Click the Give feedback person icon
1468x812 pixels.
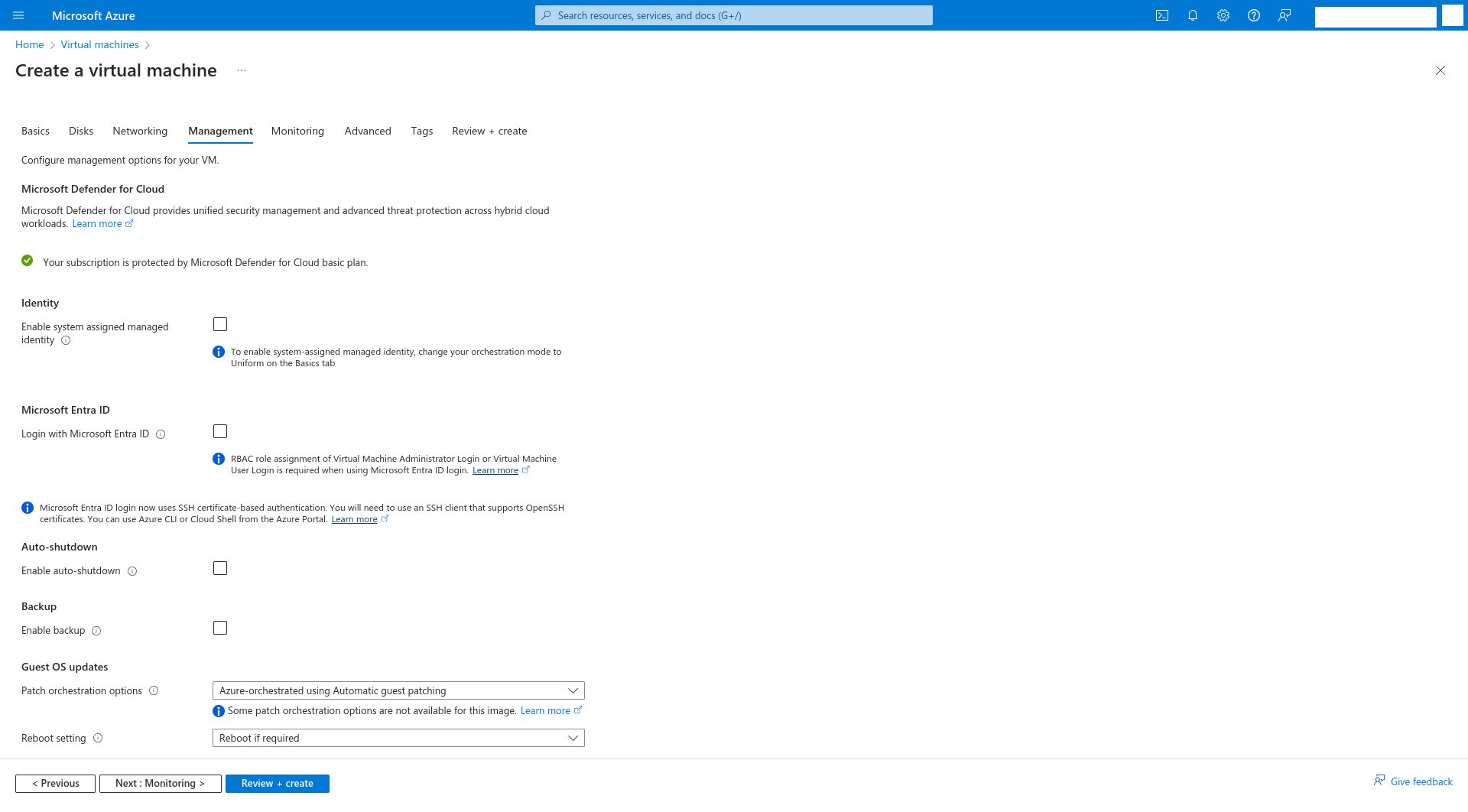pos(1379,780)
